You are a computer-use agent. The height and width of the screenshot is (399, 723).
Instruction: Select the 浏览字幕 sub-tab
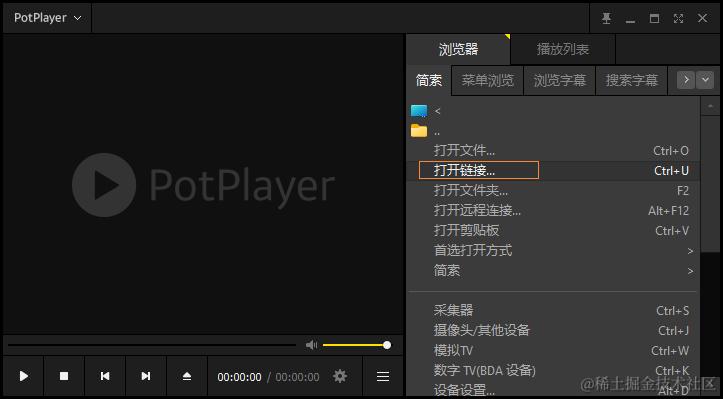coord(559,81)
